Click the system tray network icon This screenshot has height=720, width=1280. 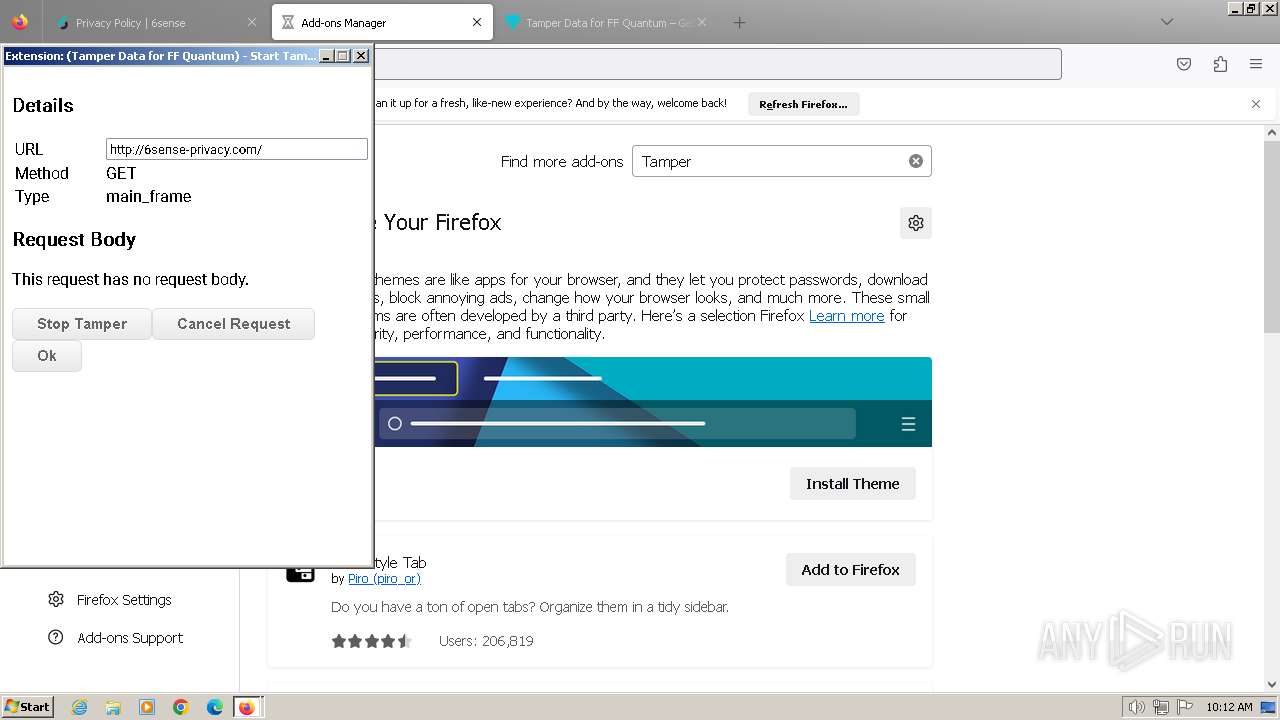1161,707
